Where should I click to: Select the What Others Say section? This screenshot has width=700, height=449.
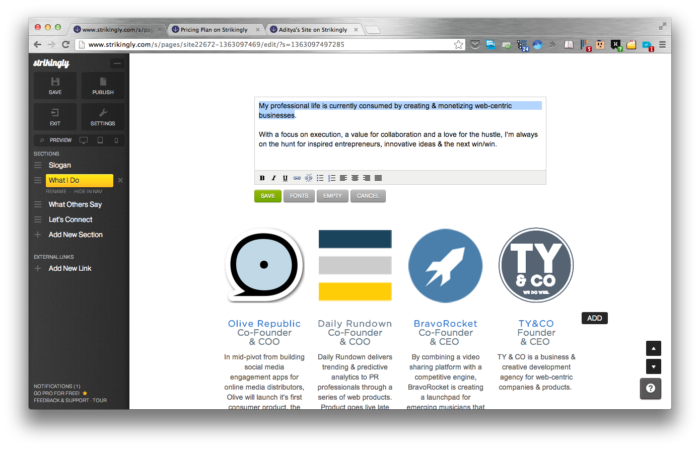point(75,204)
